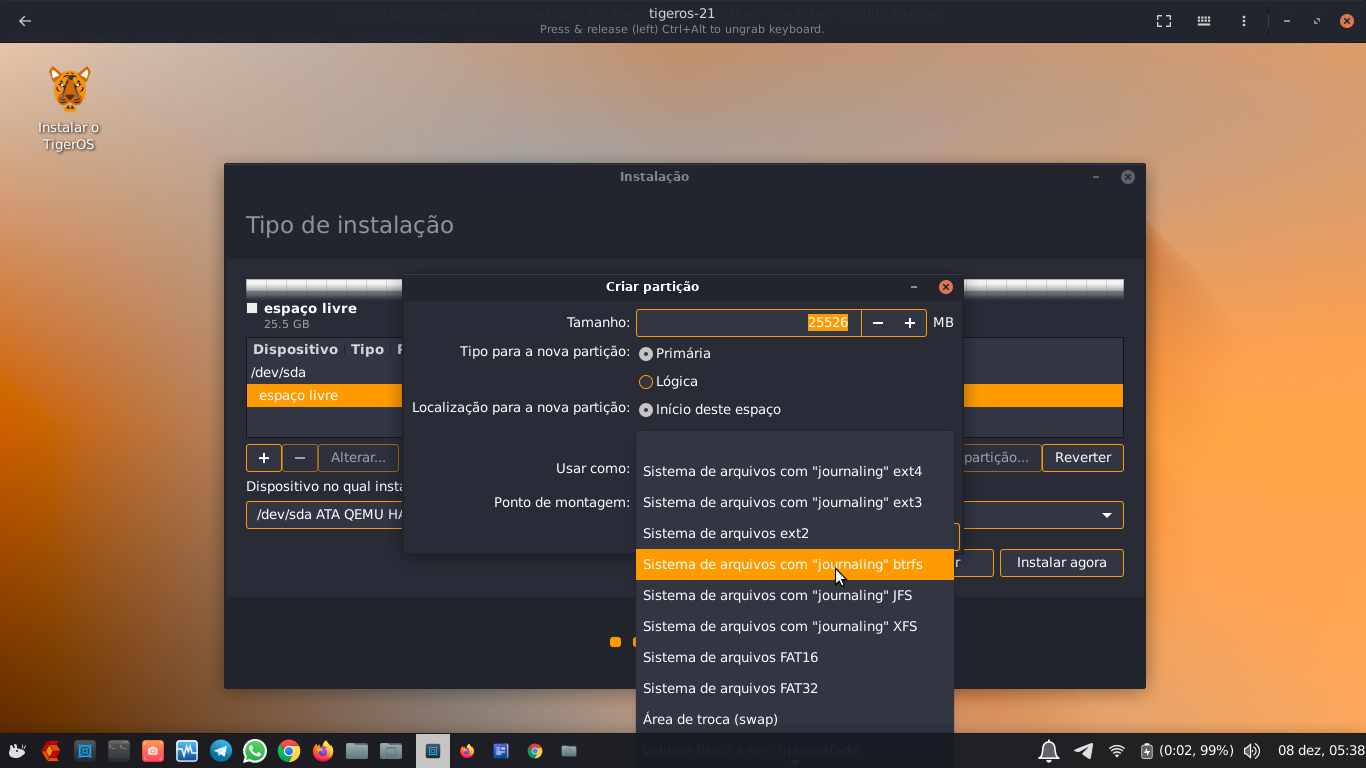Screen dimensions: 1366x768
Task: Go back using the viewer's arrow icon
Action: pos(25,21)
